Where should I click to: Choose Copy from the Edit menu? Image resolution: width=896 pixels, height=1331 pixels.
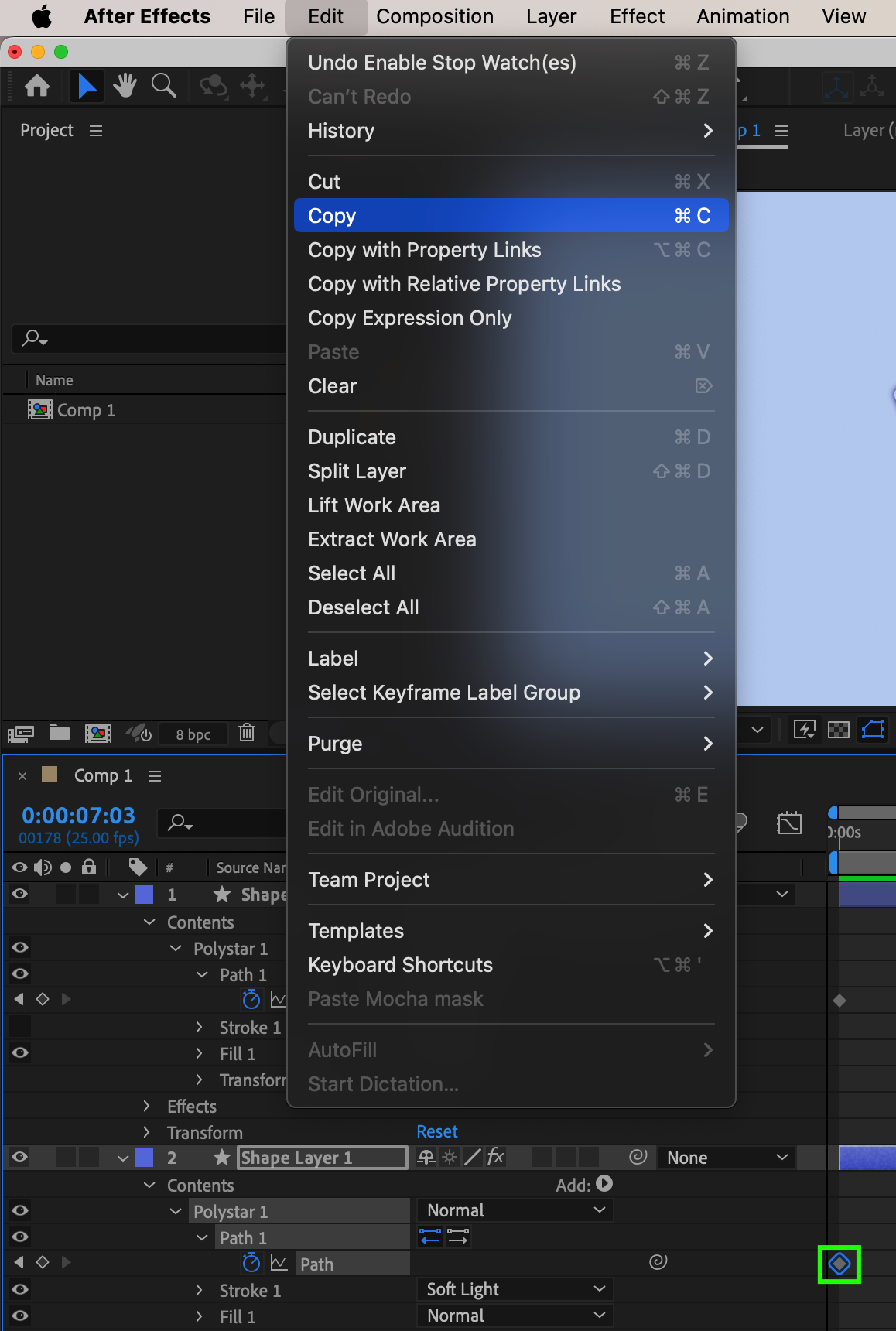tap(511, 216)
